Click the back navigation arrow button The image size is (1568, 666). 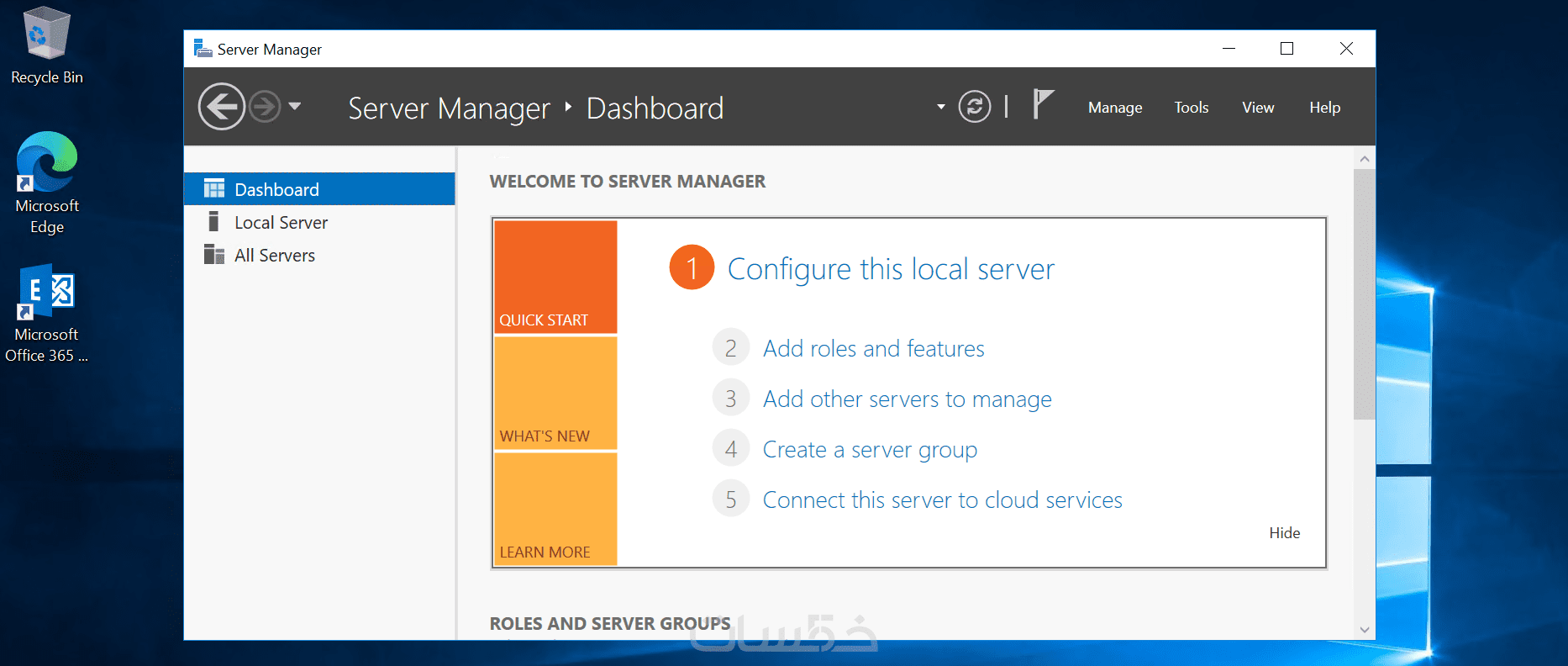click(221, 107)
